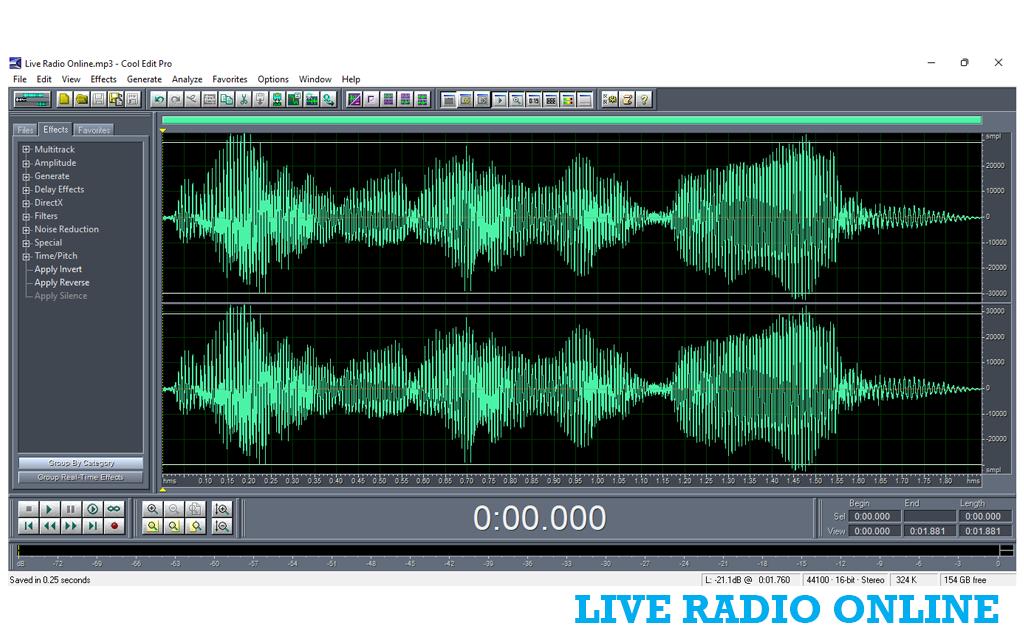Click the green horizontal display range bar
The image size is (1024, 640).
tap(570, 120)
